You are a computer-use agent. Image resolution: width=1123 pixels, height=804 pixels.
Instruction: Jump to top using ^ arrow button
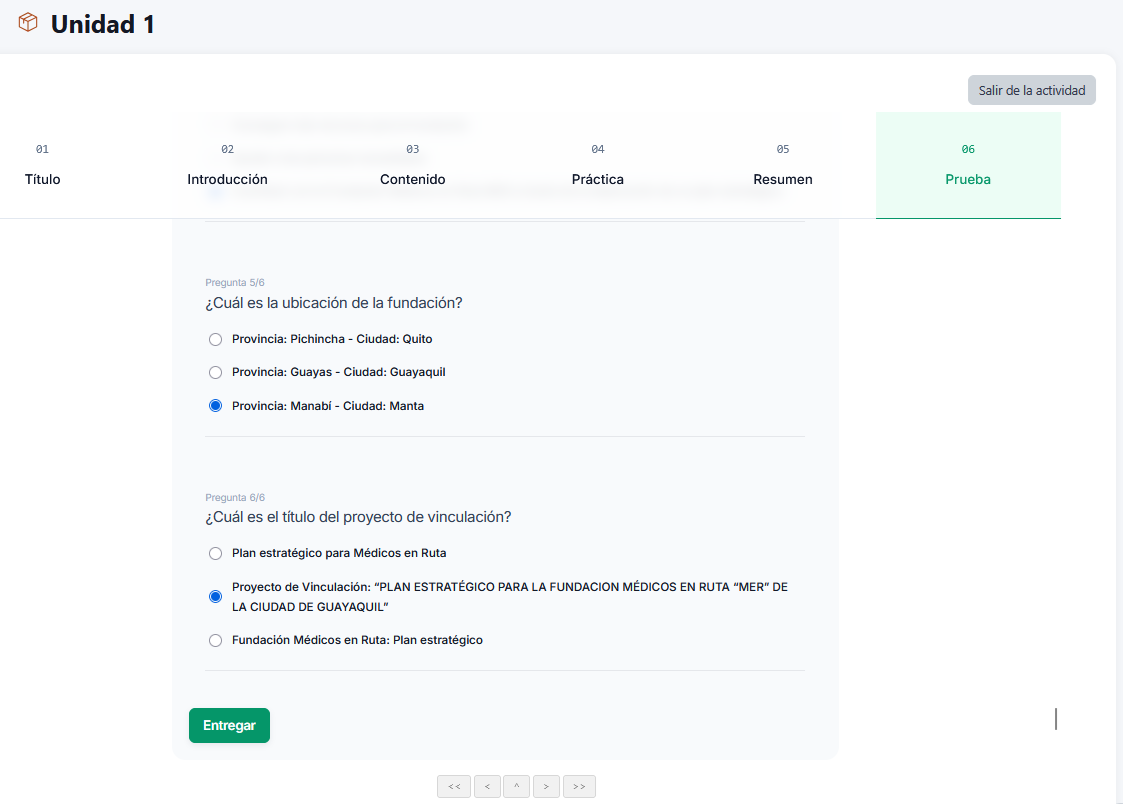pos(516,787)
